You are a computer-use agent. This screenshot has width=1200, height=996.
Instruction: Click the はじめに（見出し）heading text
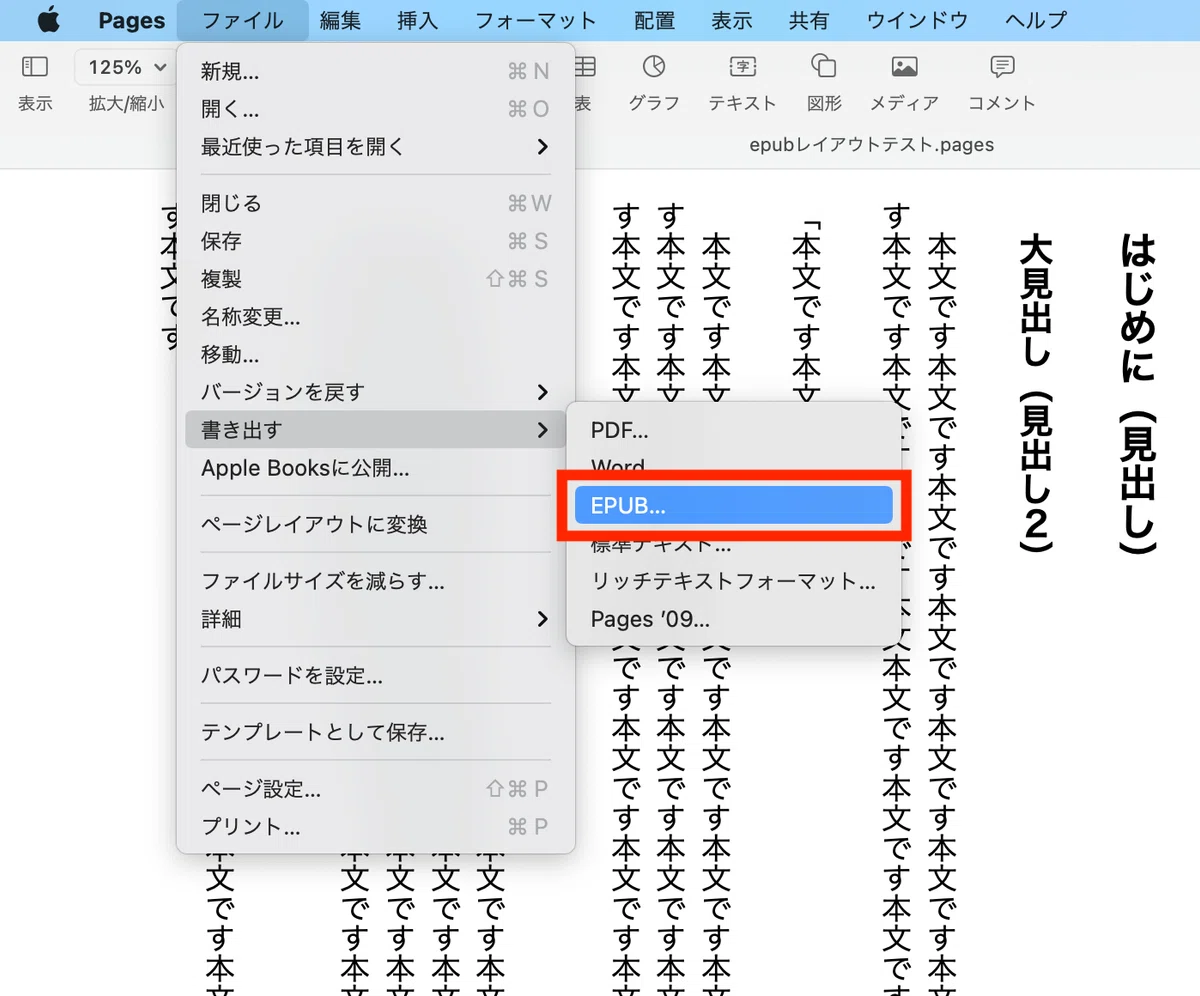tap(1138, 394)
